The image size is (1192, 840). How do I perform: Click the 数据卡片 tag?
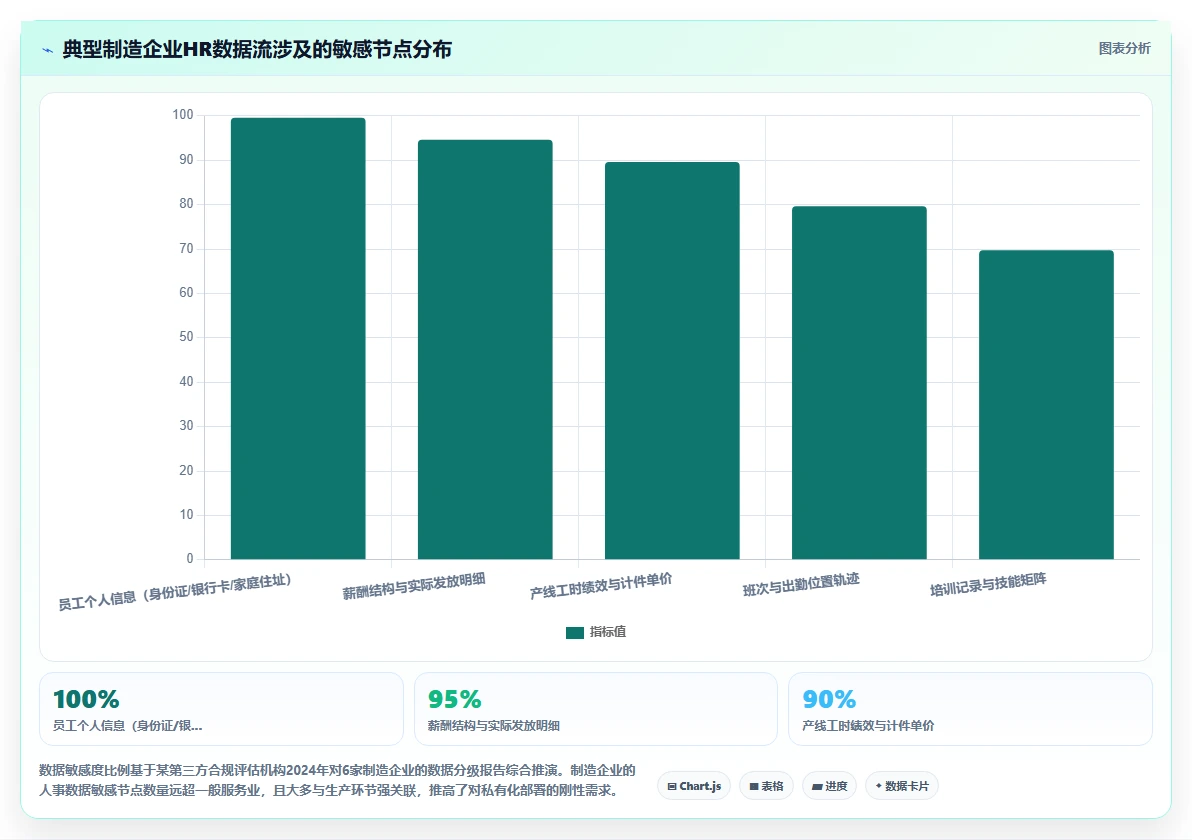pyautogui.click(x=902, y=786)
